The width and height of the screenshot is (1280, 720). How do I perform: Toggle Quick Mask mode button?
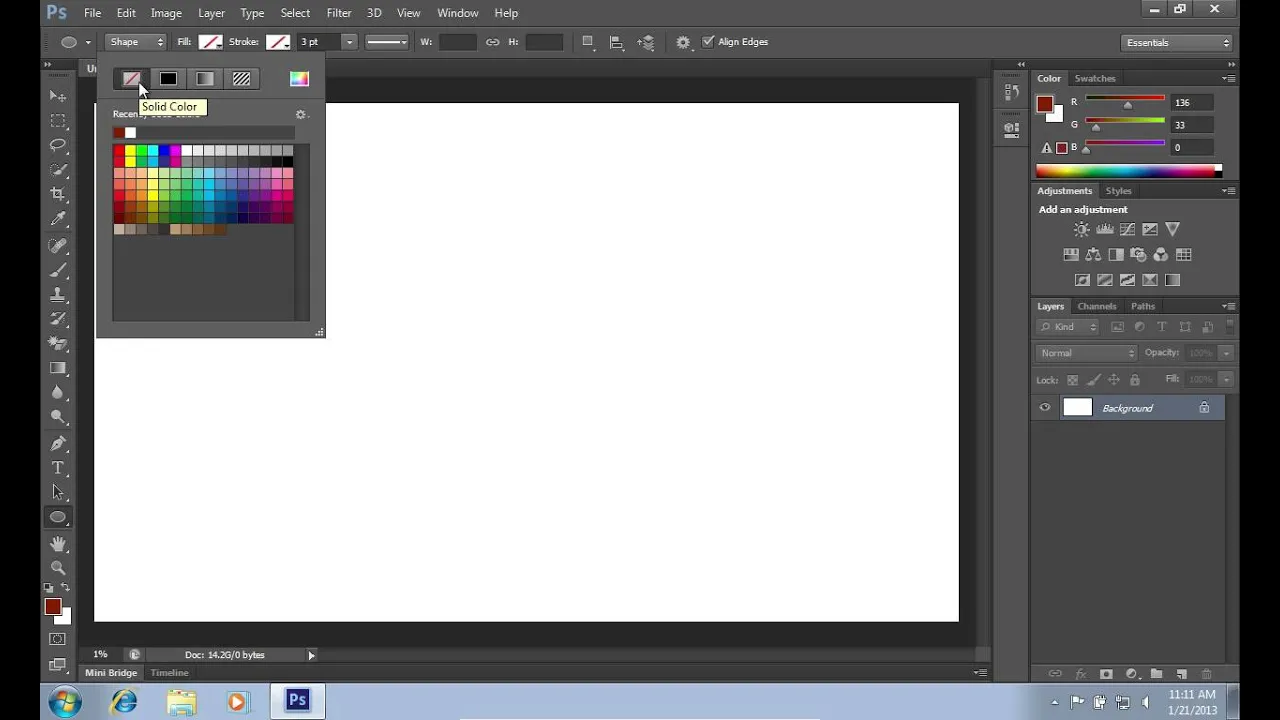pos(58,639)
